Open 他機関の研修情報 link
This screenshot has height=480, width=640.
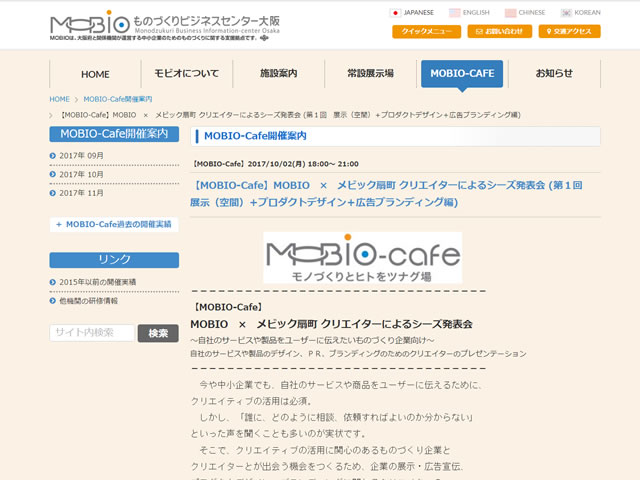(89, 301)
